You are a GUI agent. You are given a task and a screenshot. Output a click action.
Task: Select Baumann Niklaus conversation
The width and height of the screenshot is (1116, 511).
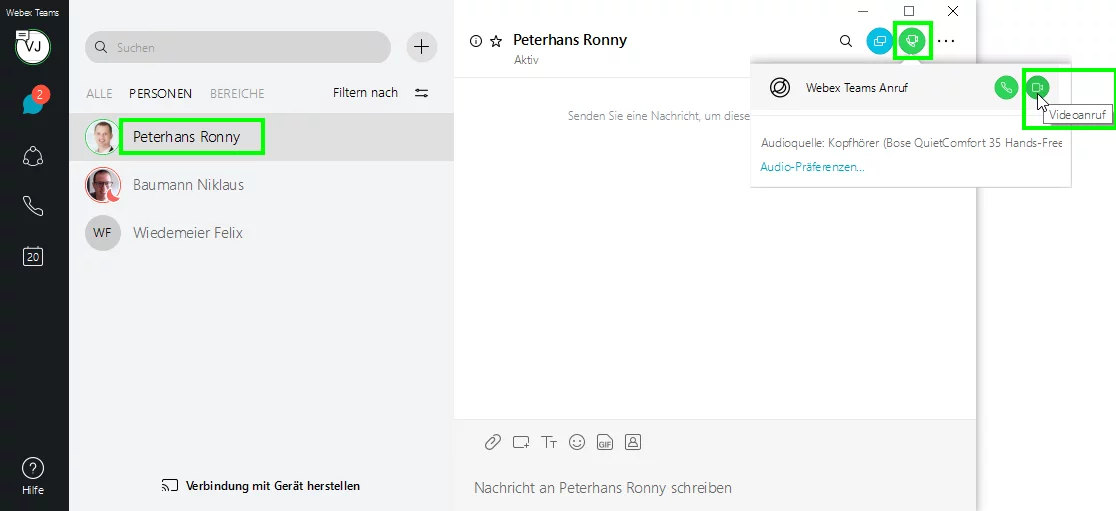click(188, 185)
